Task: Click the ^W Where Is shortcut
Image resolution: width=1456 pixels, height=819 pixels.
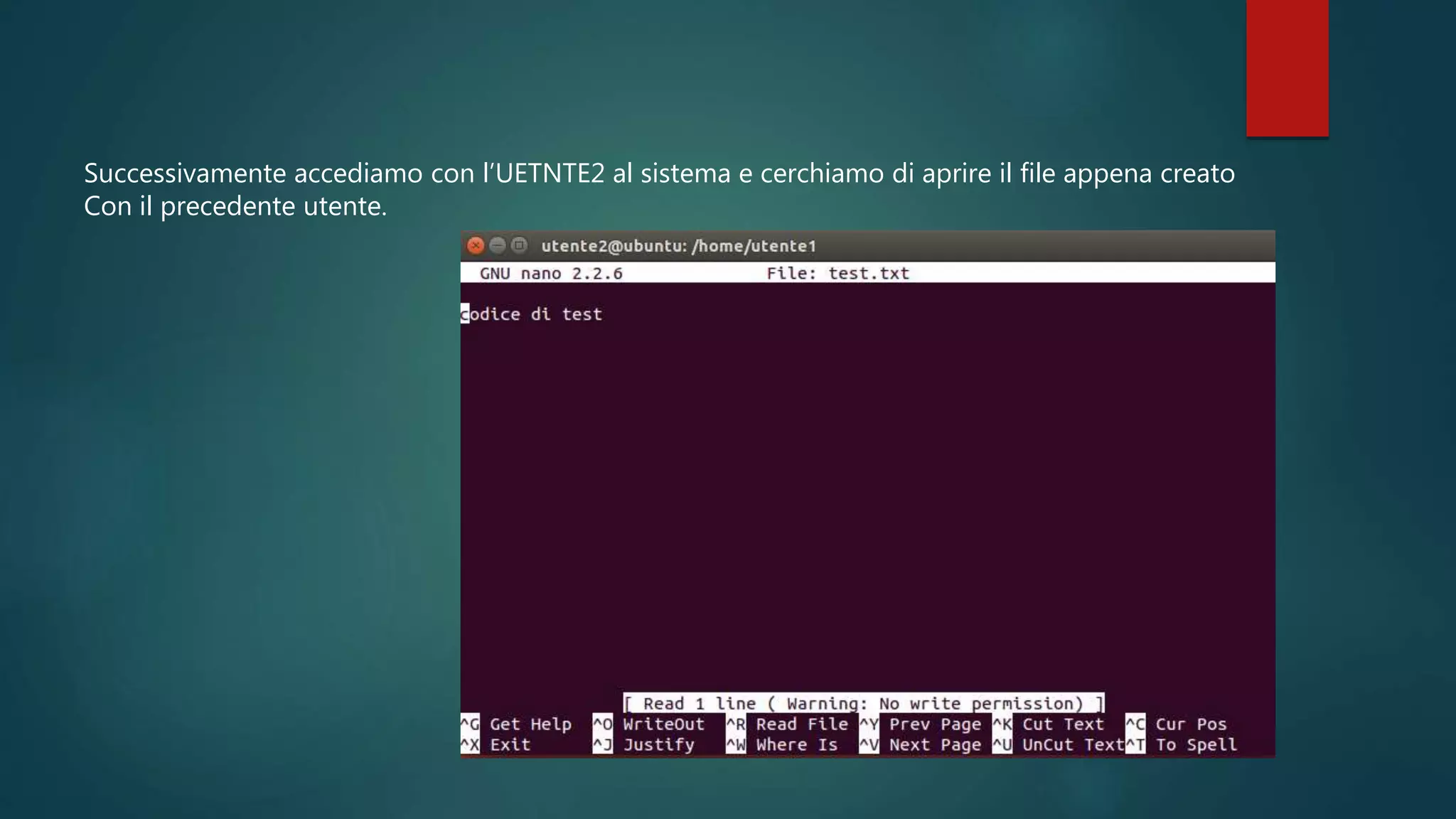Action: coord(782,744)
